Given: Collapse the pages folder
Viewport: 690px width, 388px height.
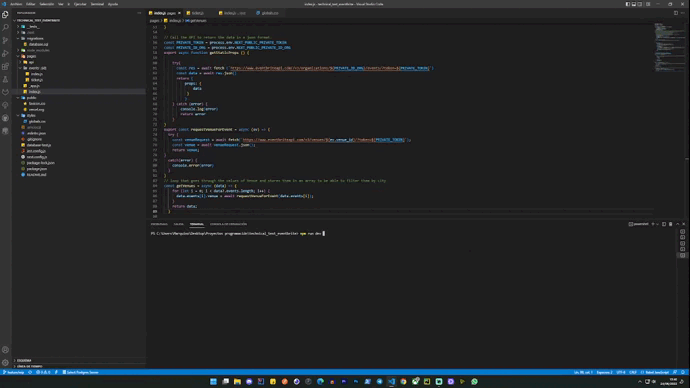Looking at the screenshot, I should click(x=31, y=56).
